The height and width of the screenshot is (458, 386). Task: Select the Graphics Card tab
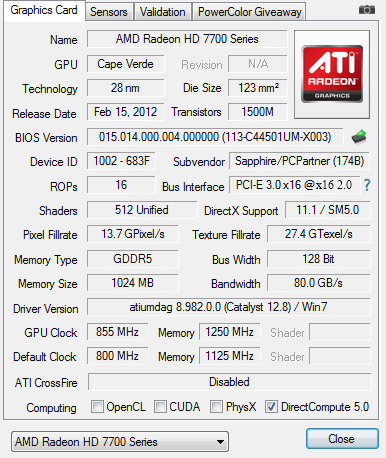click(x=44, y=10)
